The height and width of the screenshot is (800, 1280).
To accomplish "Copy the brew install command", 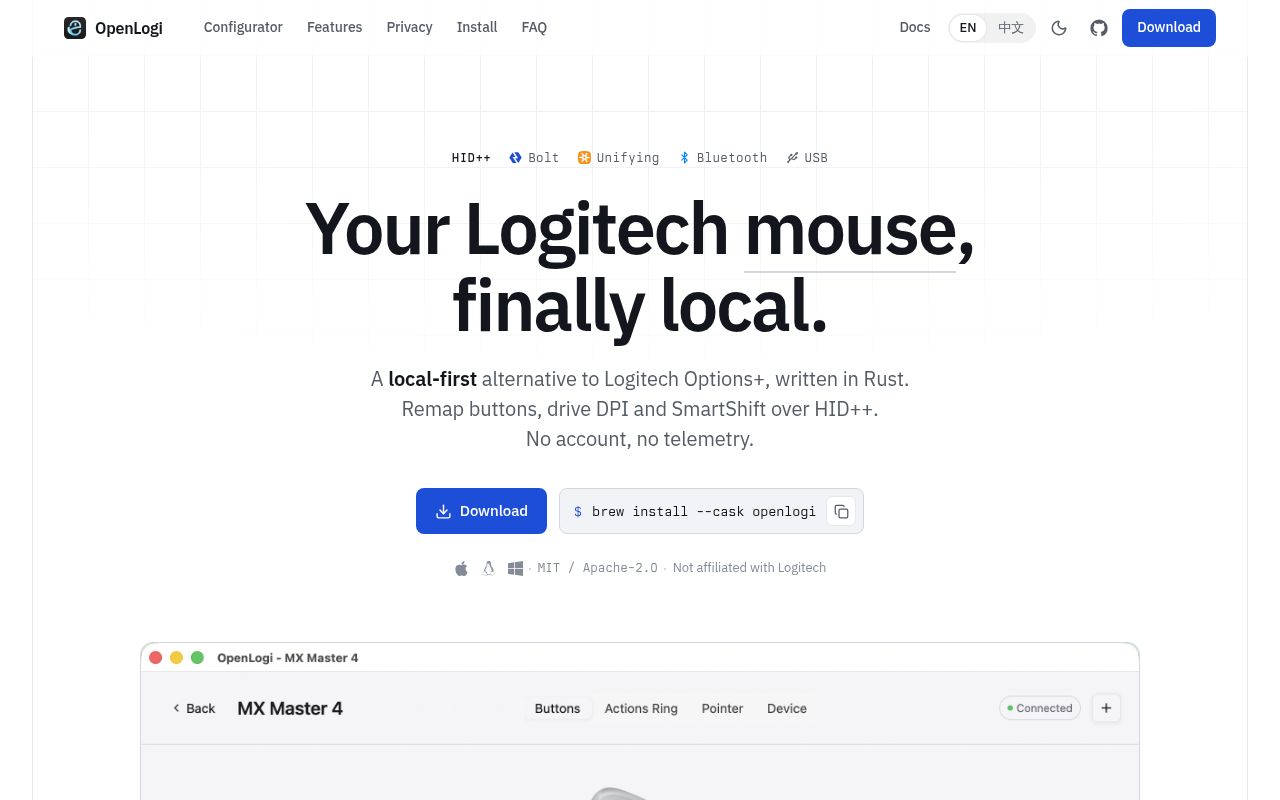I will [841, 511].
